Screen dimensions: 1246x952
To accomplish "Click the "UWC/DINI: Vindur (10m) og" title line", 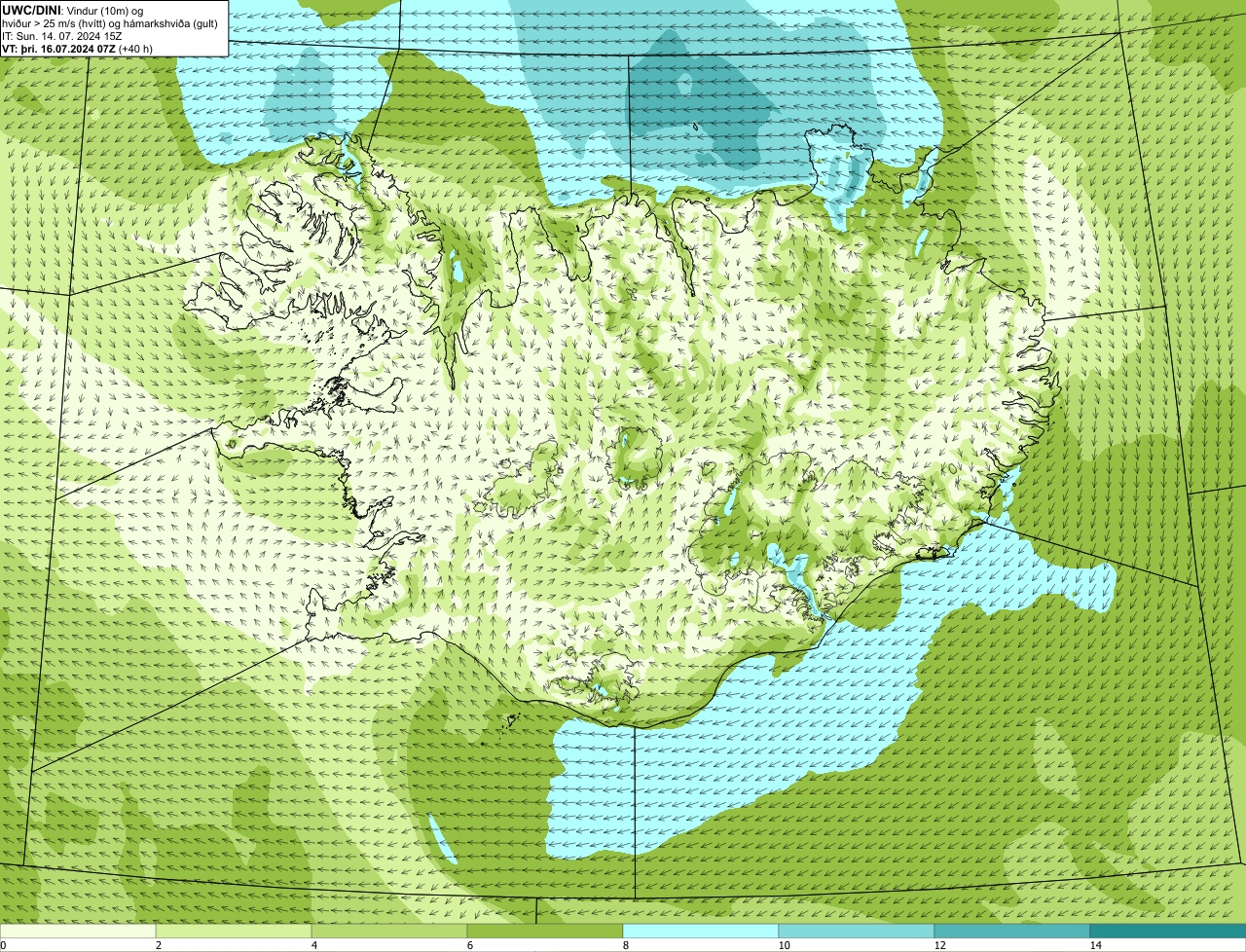I will (x=72, y=10).
